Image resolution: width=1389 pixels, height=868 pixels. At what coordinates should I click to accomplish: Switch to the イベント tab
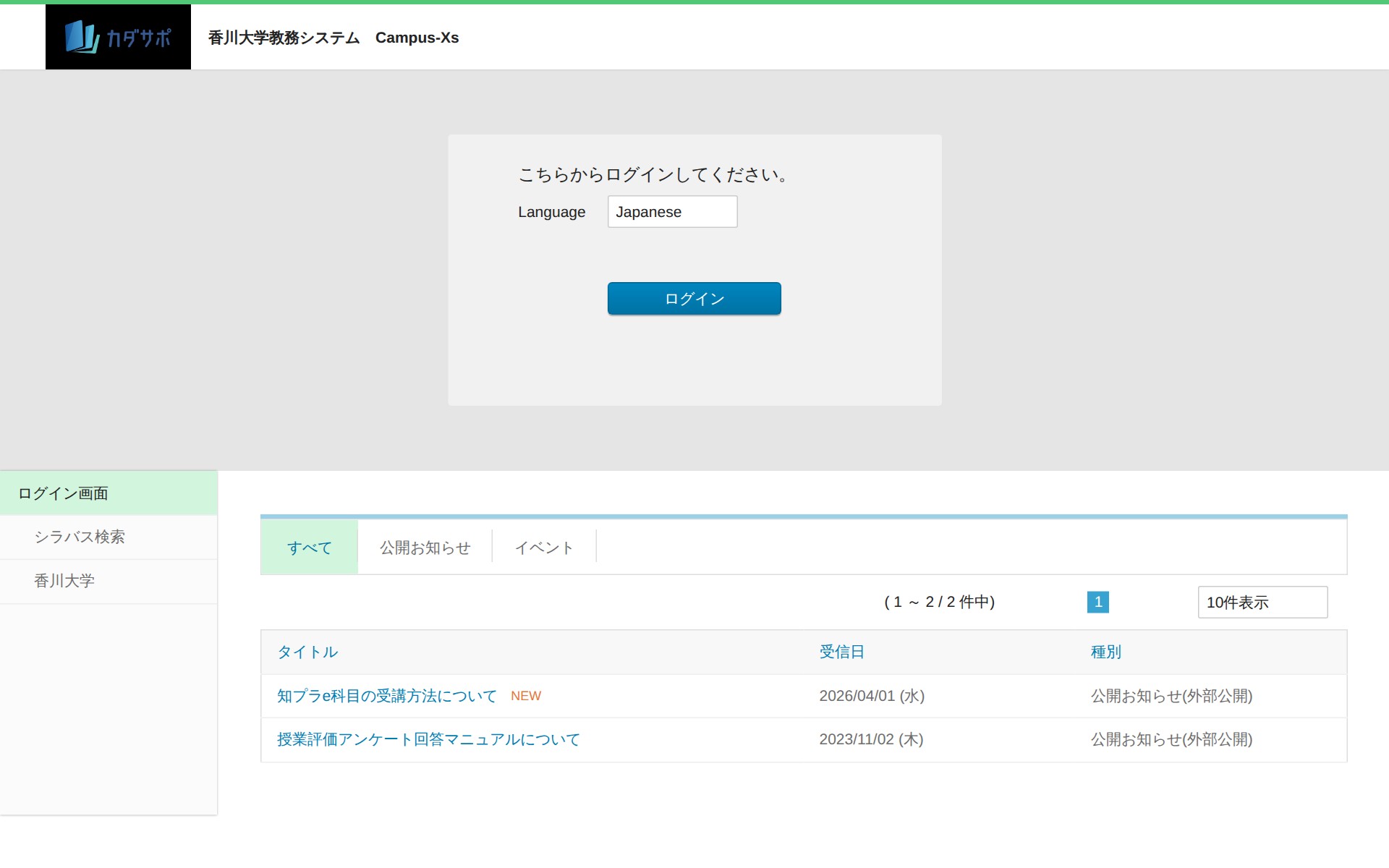point(544,548)
